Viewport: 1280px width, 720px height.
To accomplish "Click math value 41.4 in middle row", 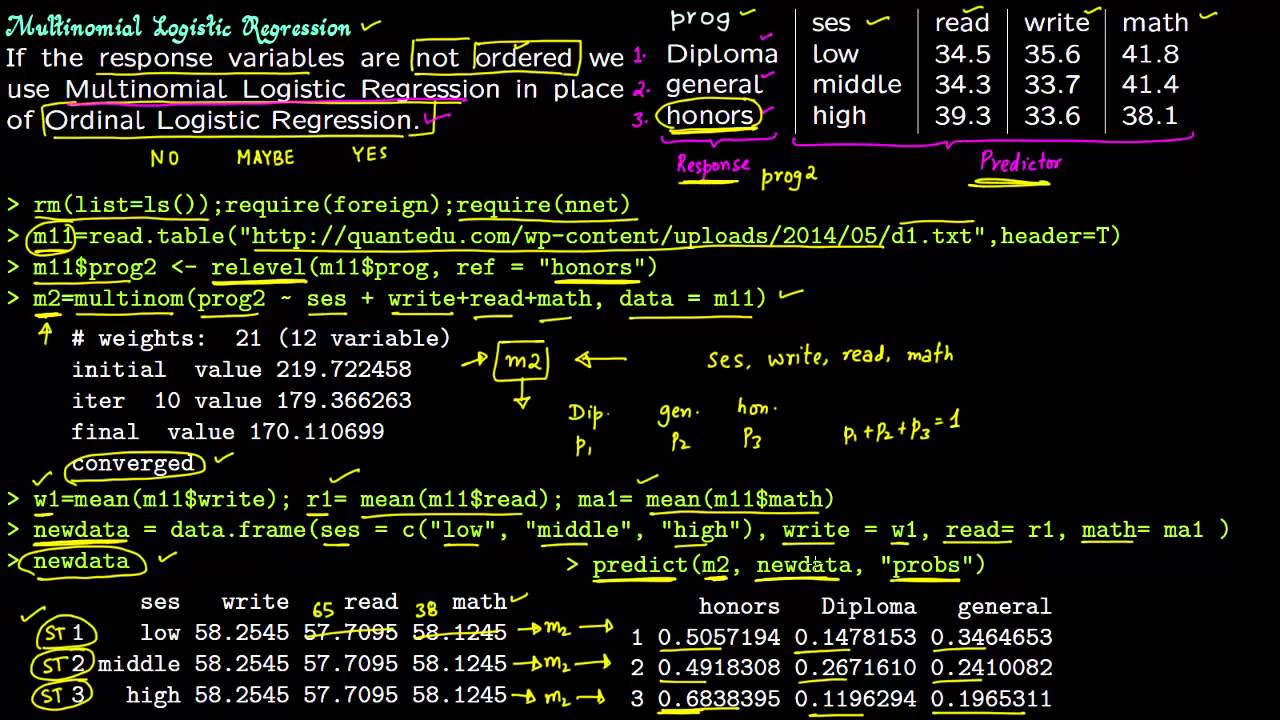I will (1150, 85).
